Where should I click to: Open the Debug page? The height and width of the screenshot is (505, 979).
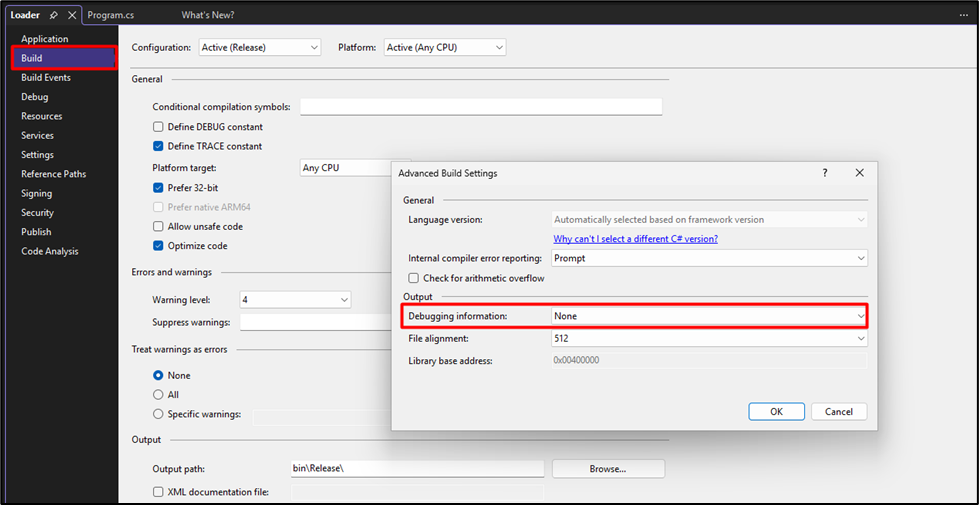pyautogui.click(x=34, y=97)
